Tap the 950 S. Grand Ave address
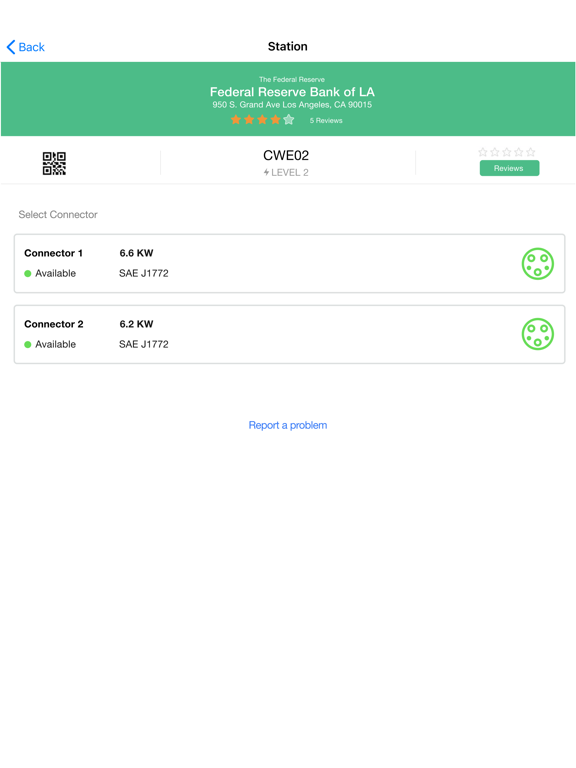 [x=292, y=105]
